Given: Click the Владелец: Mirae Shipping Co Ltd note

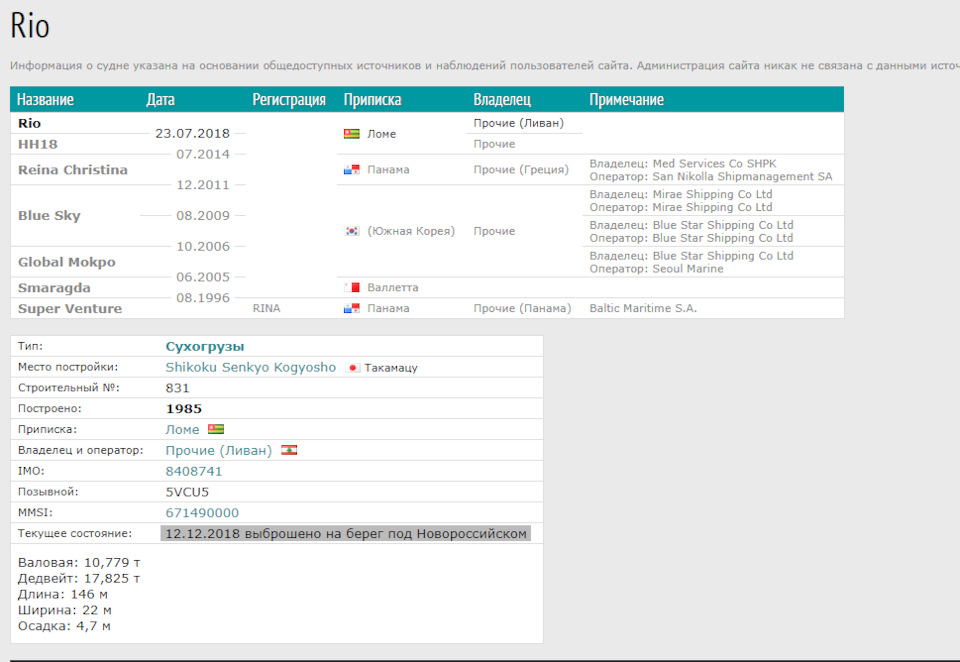Looking at the screenshot, I should tap(681, 194).
